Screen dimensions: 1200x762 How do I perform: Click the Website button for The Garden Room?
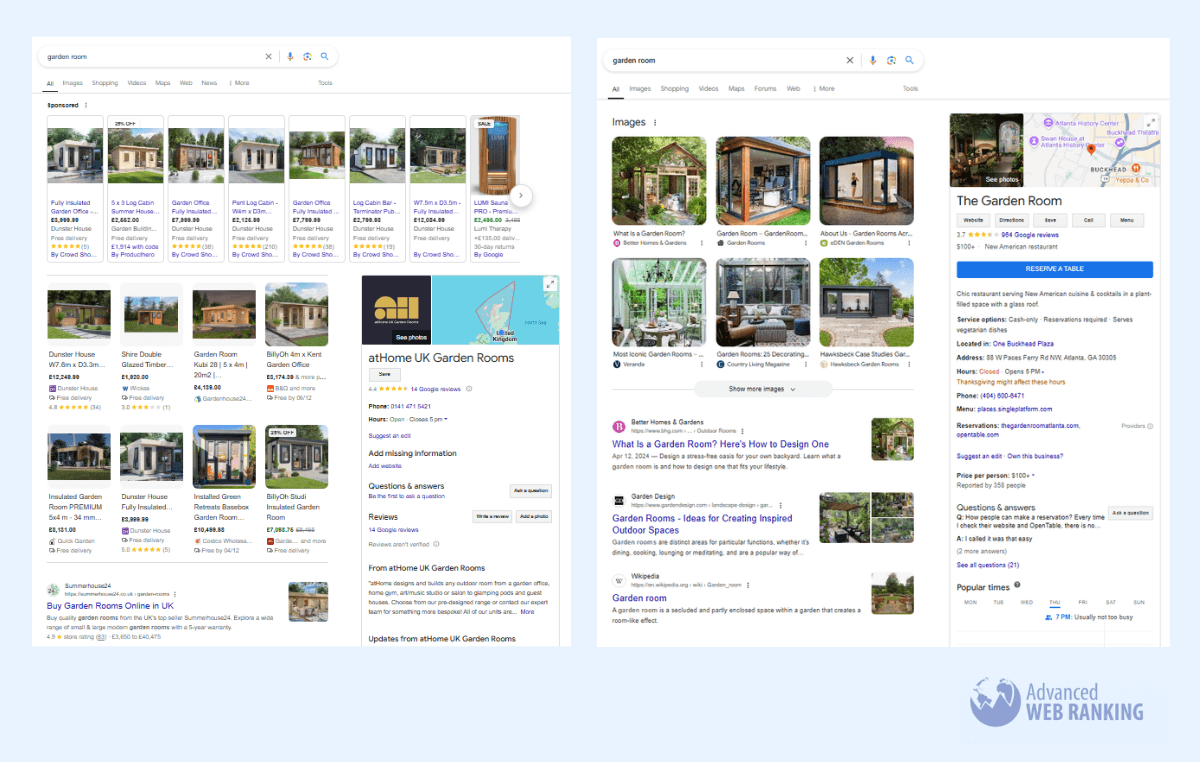coord(972,220)
